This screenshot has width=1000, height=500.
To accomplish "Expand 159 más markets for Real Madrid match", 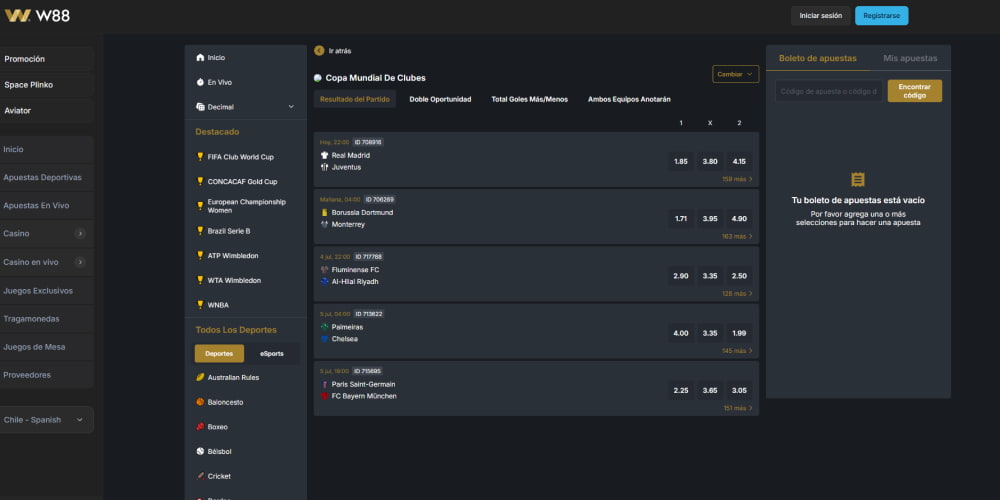I will point(737,179).
